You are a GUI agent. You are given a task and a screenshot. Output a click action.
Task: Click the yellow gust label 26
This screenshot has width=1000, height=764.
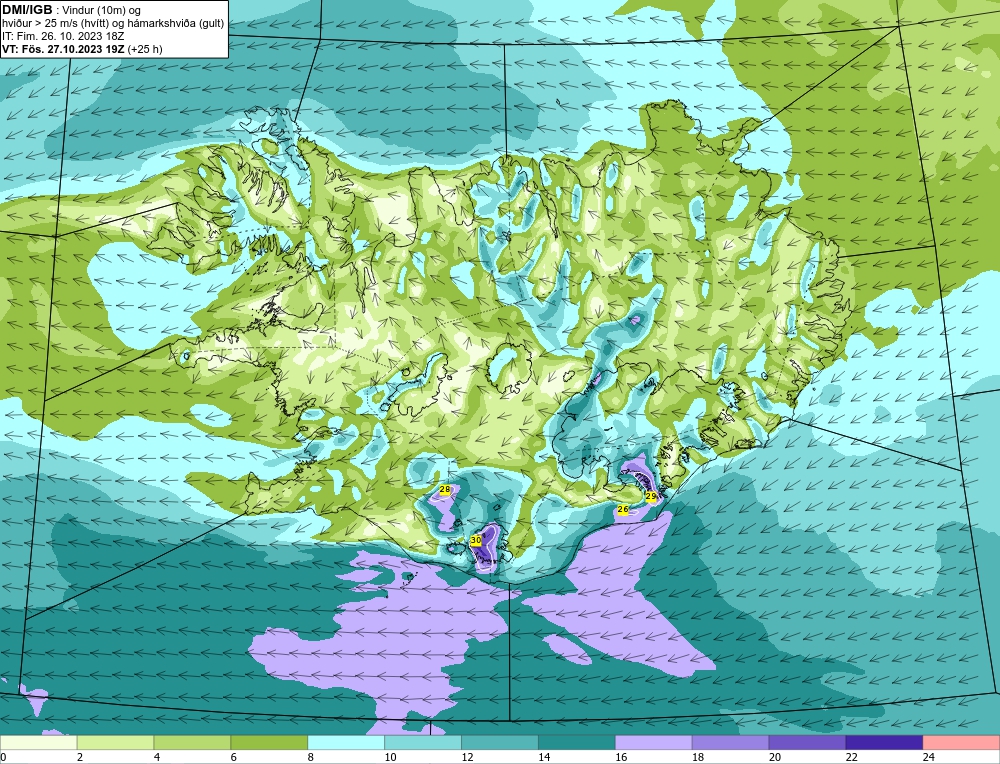coord(623,510)
